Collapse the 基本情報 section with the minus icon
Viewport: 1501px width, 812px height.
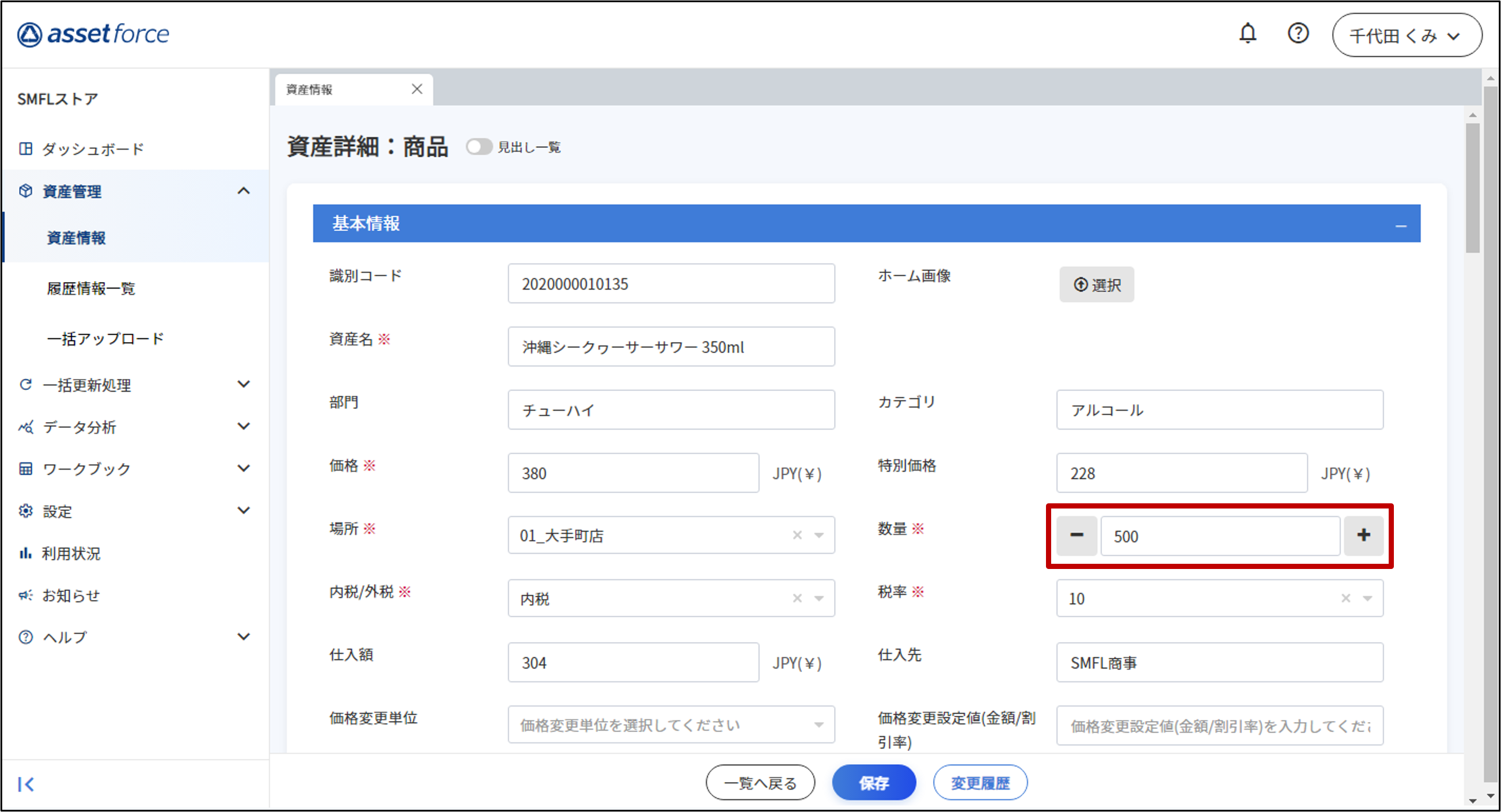tap(1401, 225)
